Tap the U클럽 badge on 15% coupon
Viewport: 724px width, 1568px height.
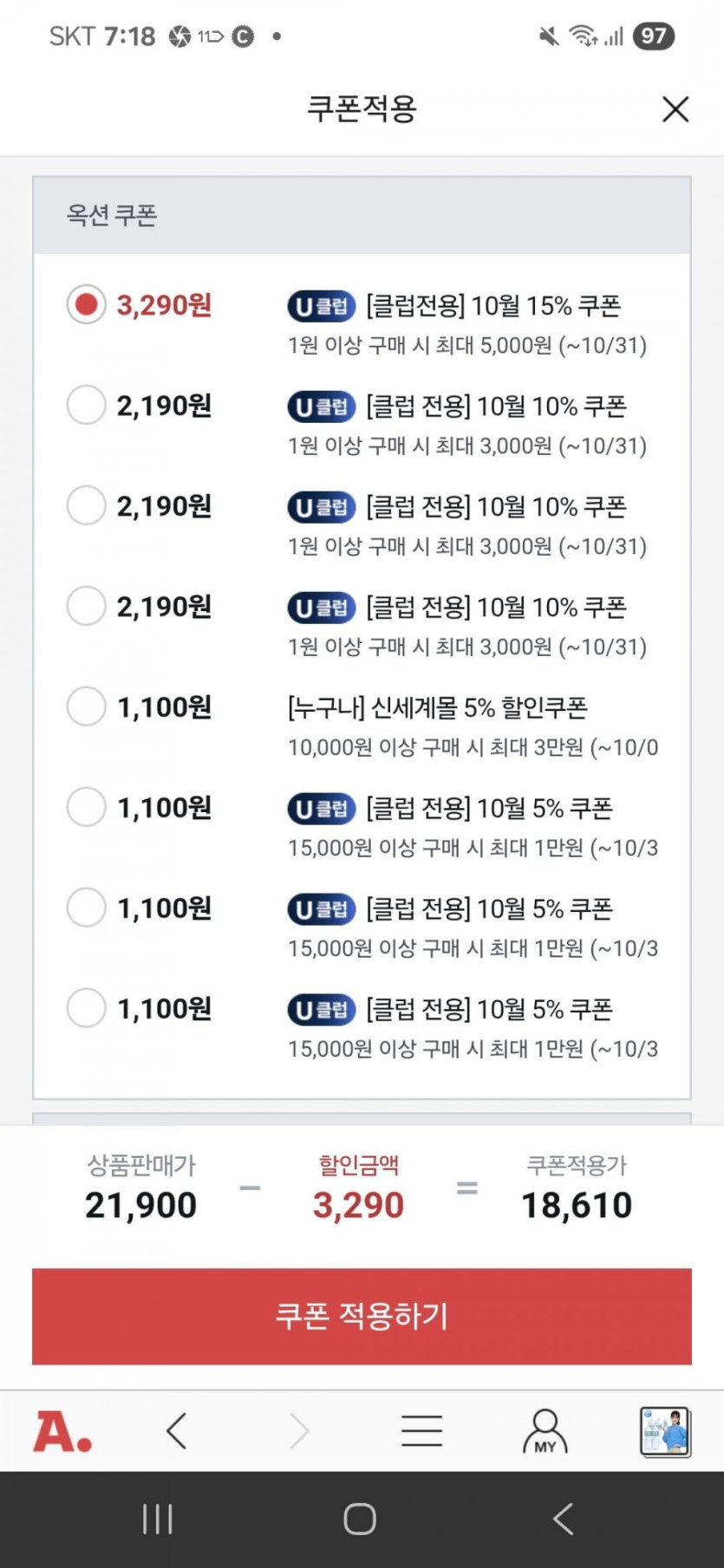coord(322,306)
